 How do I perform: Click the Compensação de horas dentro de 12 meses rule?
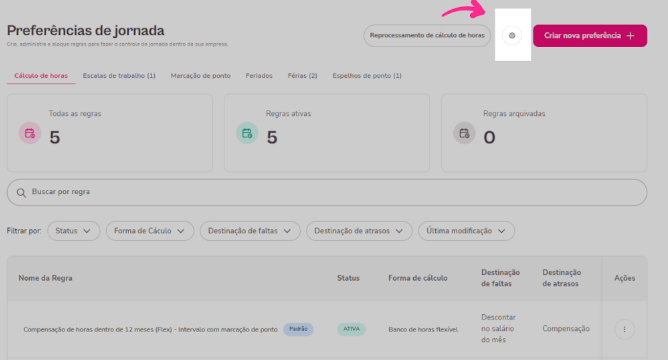pos(150,329)
